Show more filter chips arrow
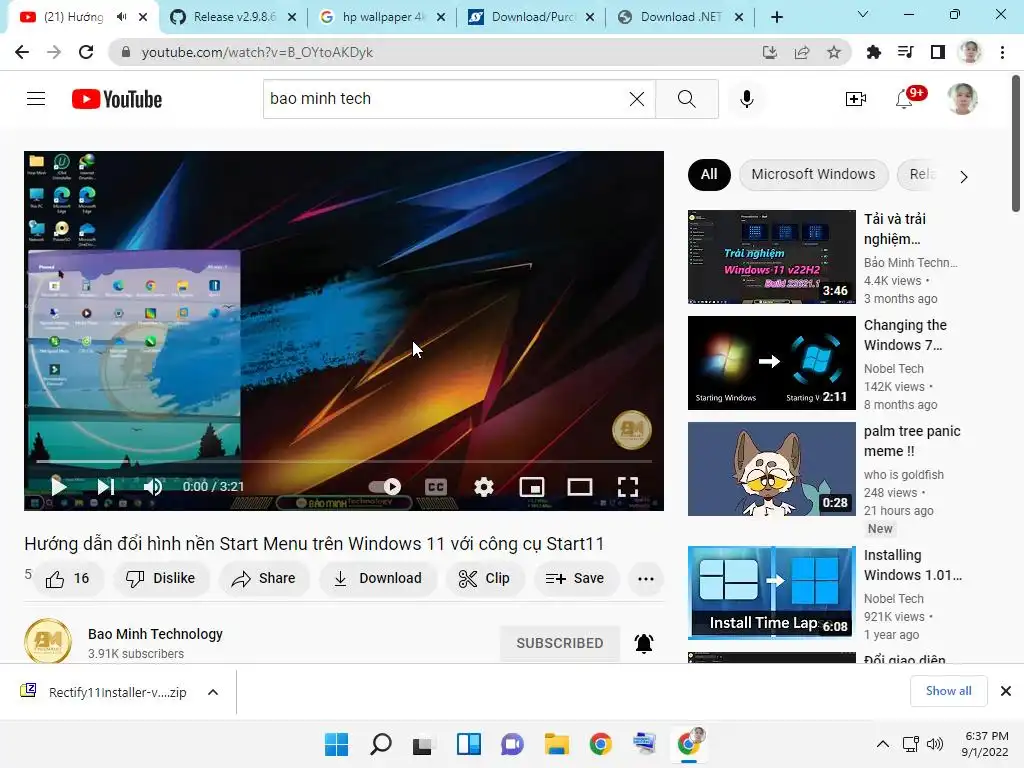This screenshot has height=768, width=1024. pos(964,176)
